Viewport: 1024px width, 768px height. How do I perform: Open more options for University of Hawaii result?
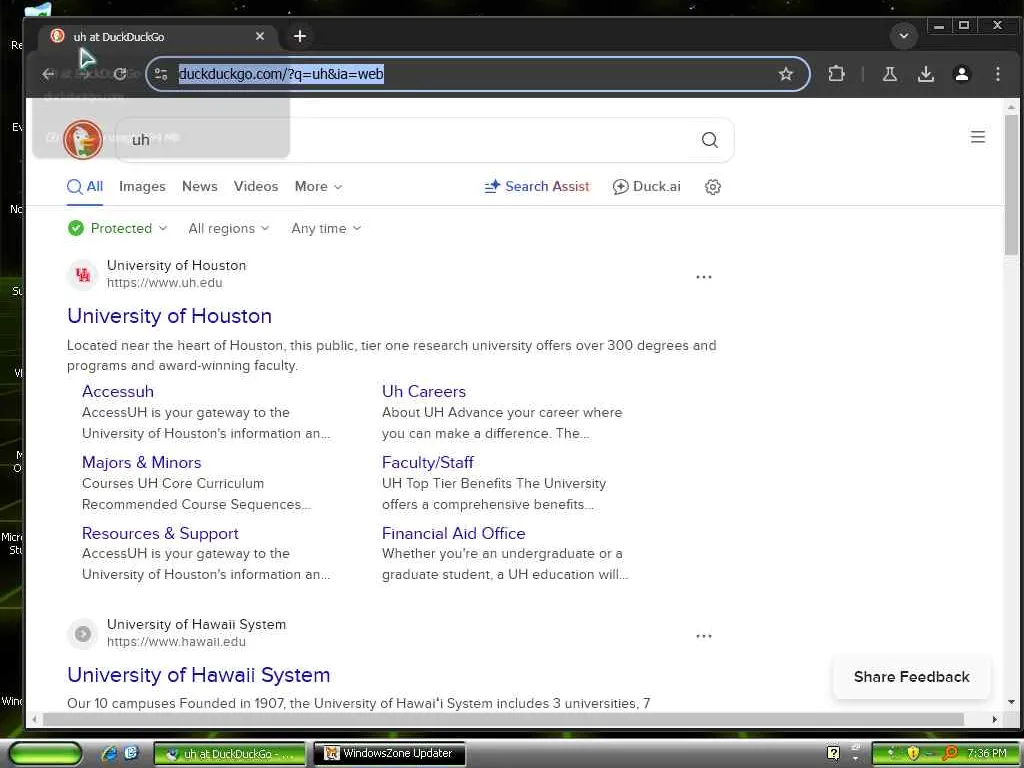703,636
